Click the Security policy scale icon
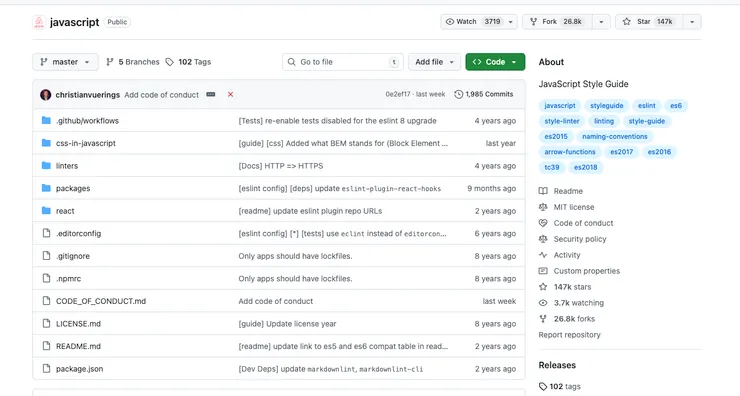This screenshot has width=740, height=396. pos(543,239)
